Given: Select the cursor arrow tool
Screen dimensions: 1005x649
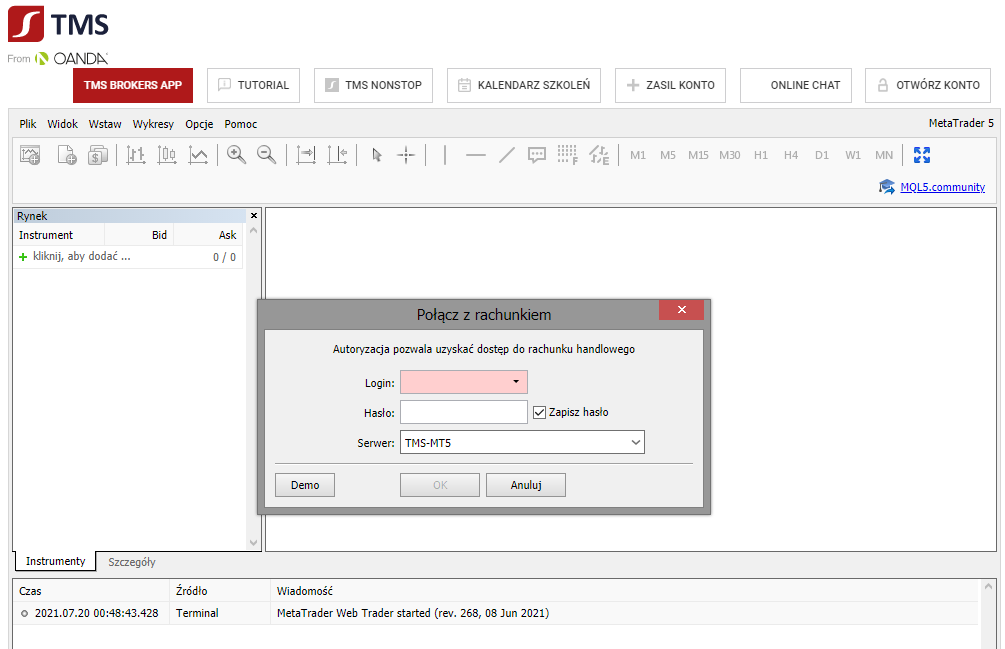Looking at the screenshot, I should point(377,155).
